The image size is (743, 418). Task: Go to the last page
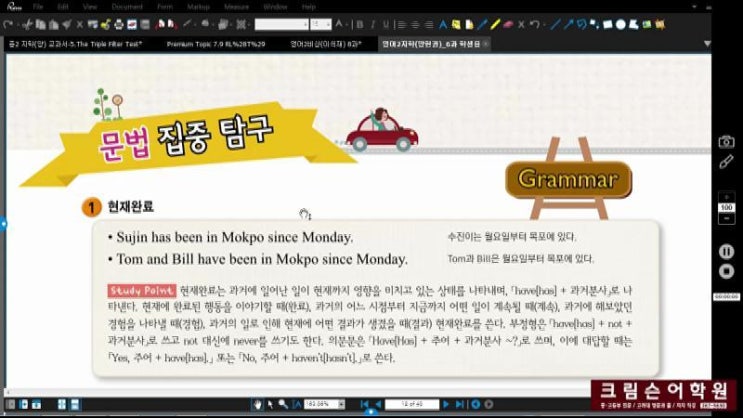coord(459,404)
